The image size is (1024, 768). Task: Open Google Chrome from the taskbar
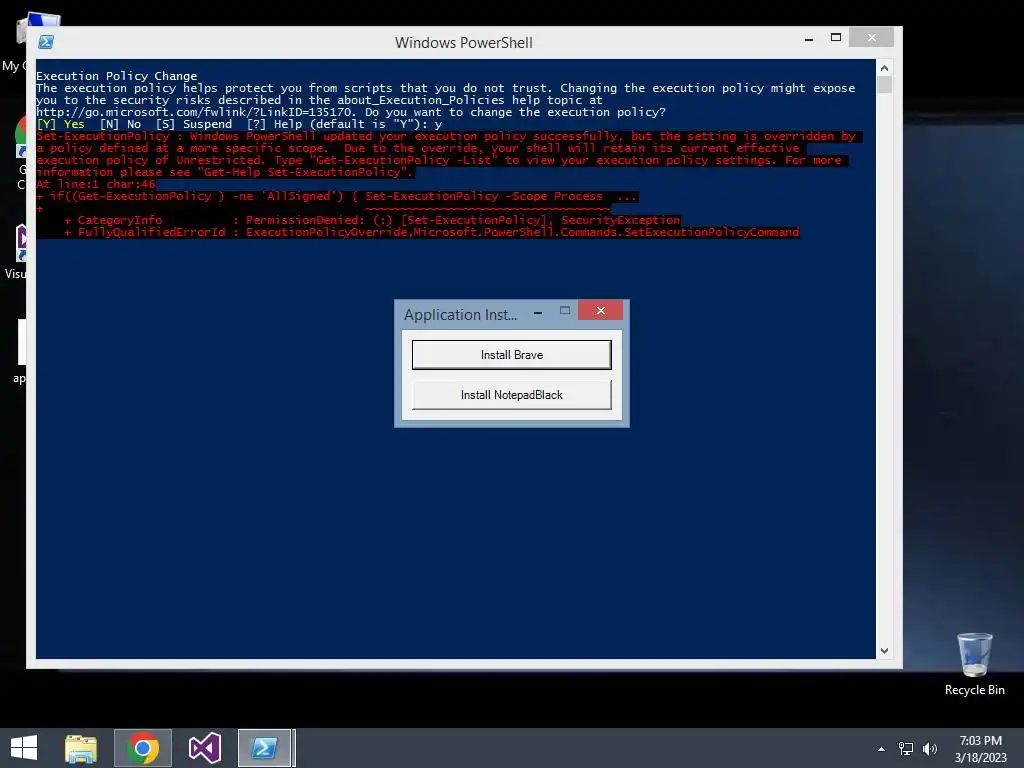(x=143, y=748)
